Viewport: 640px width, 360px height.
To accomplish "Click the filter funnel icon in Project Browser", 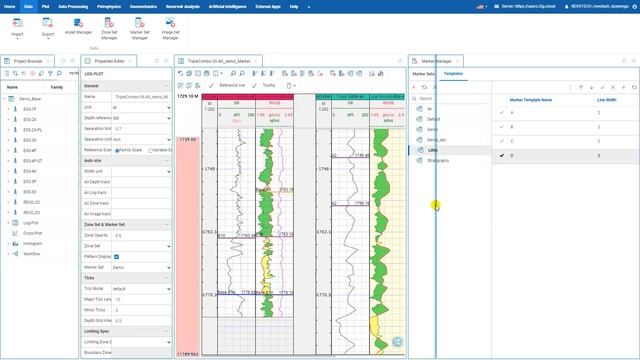I will click(50, 73).
